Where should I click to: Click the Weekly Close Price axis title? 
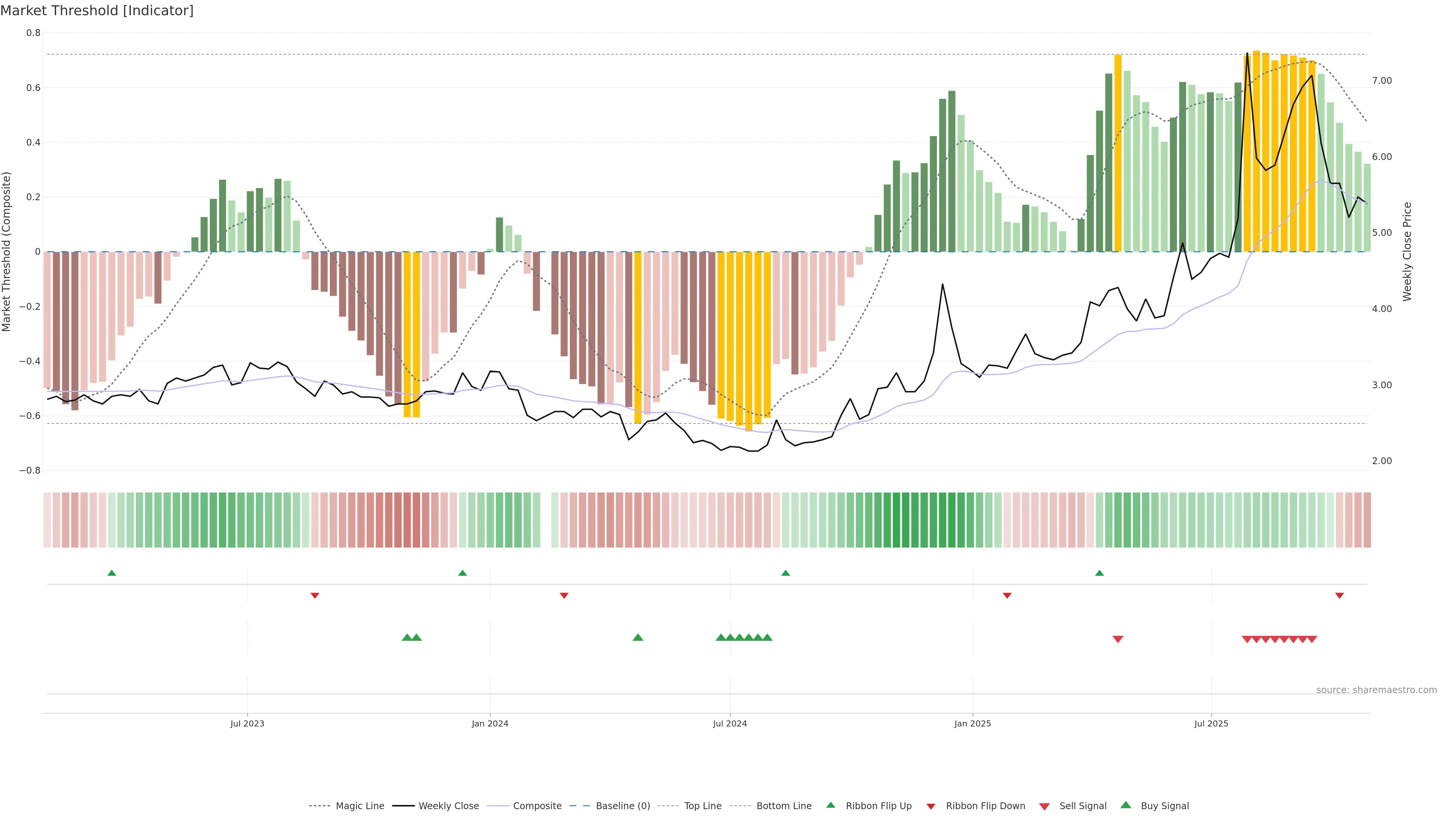pyautogui.click(x=1407, y=251)
